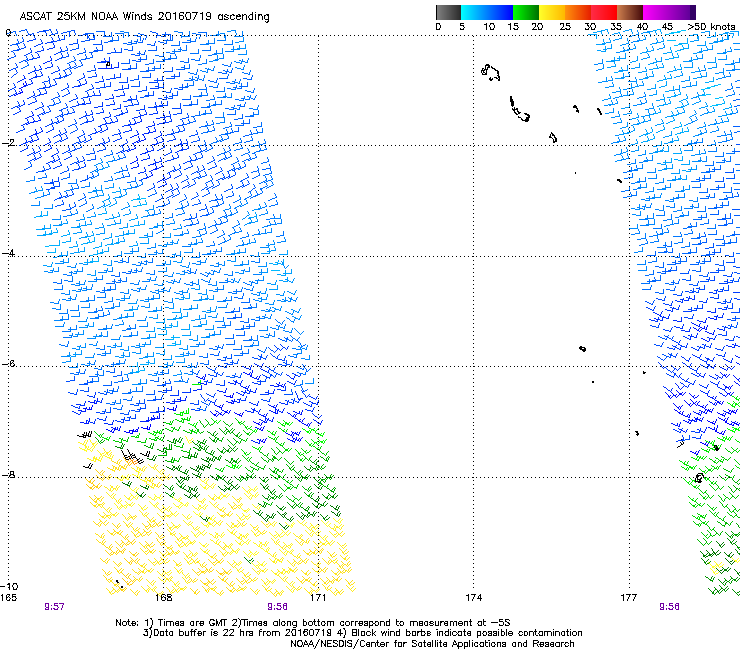The width and height of the screenshot is (740, 650).
Task: Click the island outline on the -8 line
Action: point(699,478)
